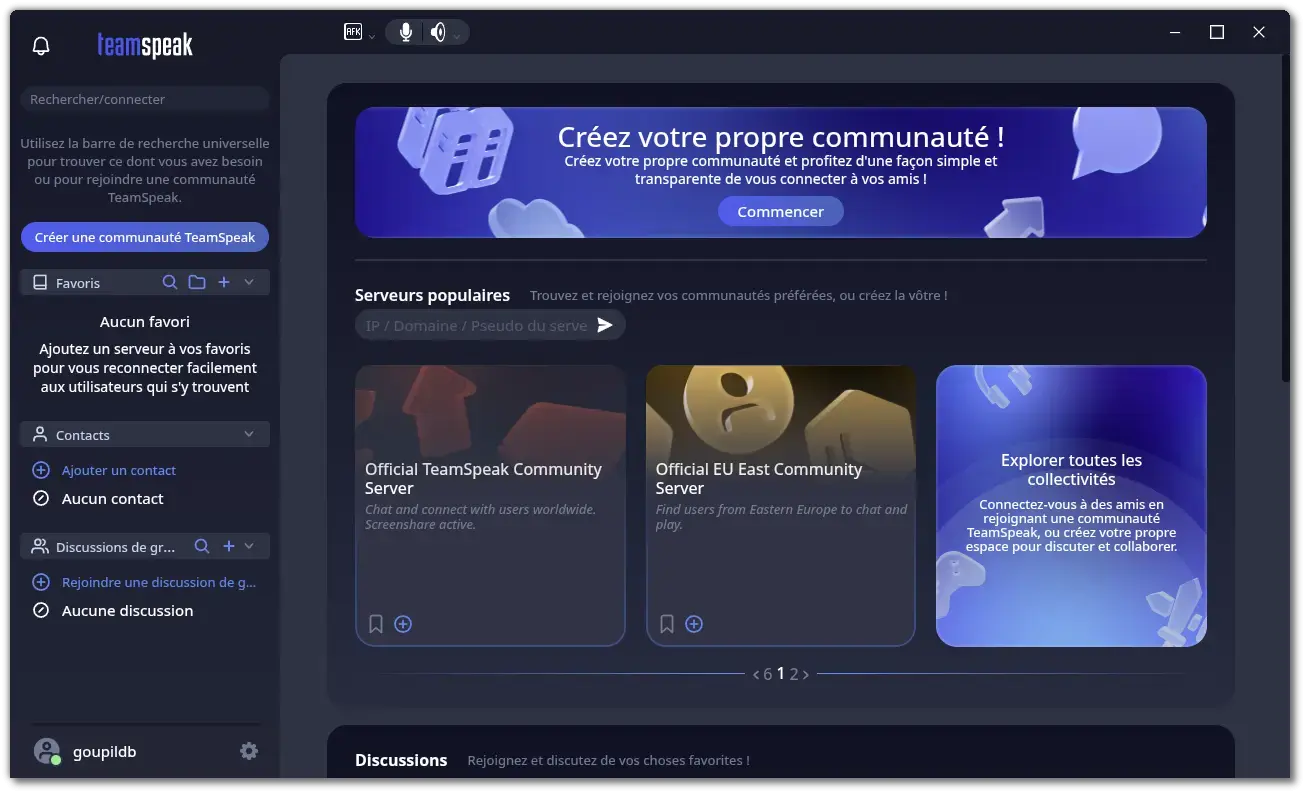Go to next page of servers

point(806,675)
